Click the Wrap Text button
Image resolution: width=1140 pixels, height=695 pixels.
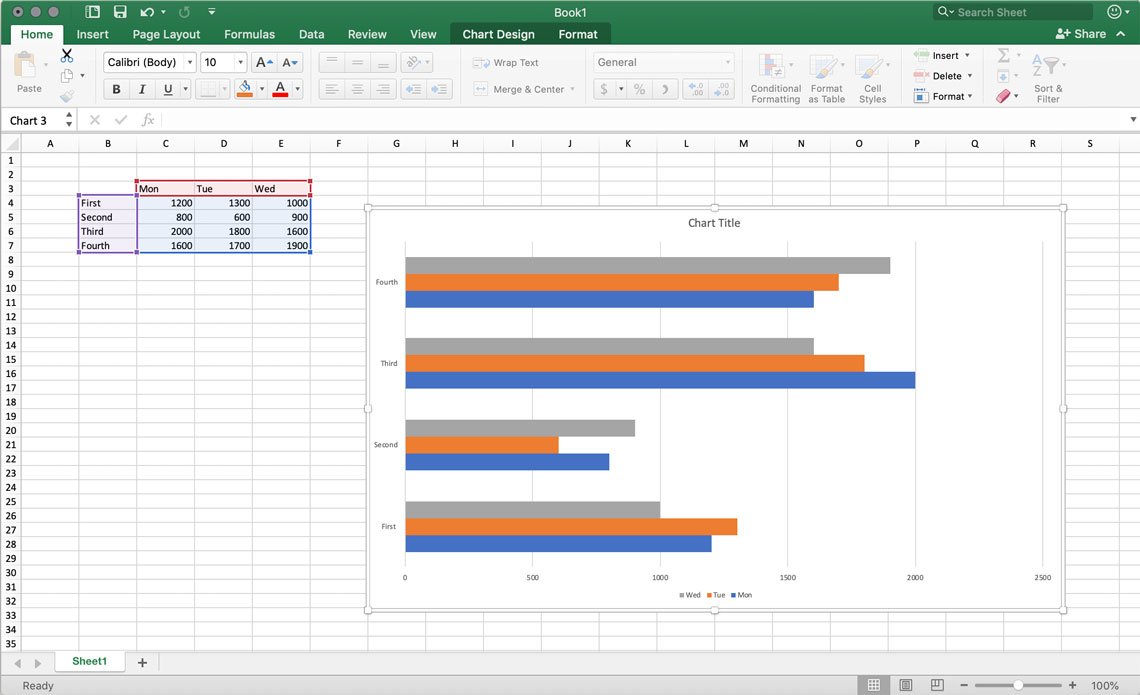(x=506, y=62)
